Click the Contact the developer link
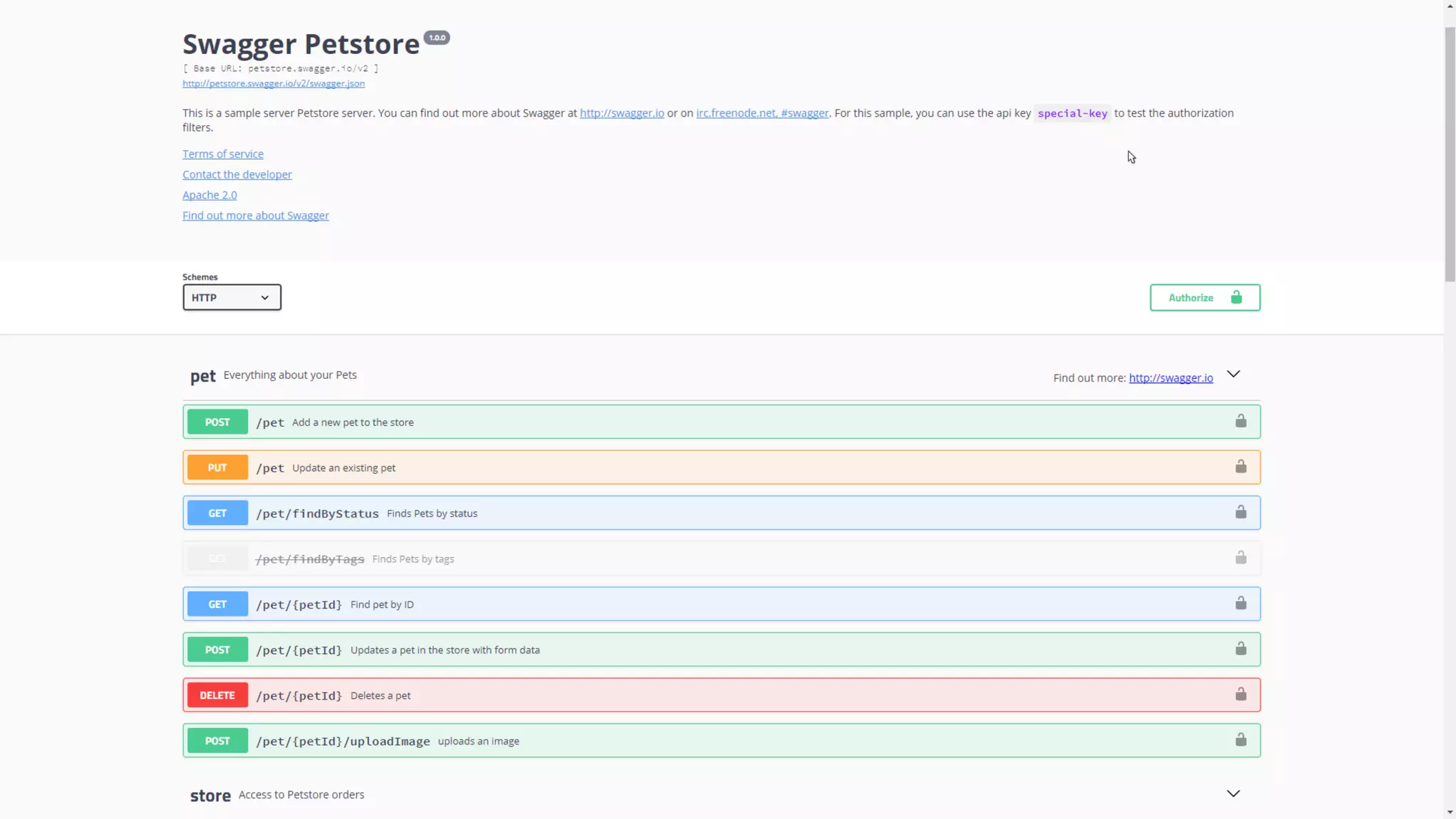This screenshot has height=819, width=1456. pyautogui.click(x=237, y=175)
